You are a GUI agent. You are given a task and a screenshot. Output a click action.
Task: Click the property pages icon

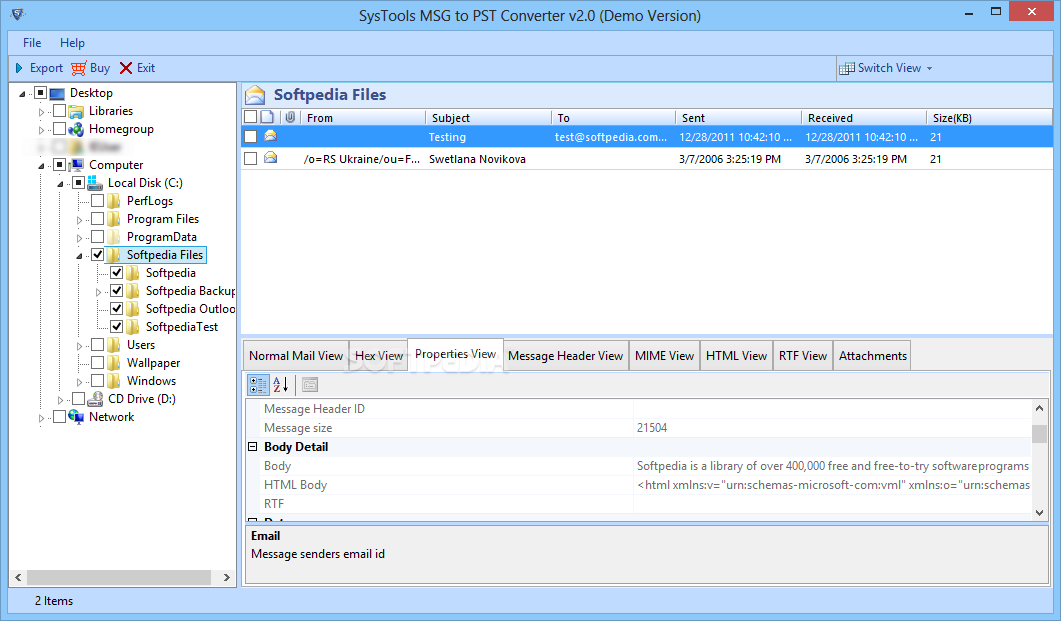pos(310,385)
